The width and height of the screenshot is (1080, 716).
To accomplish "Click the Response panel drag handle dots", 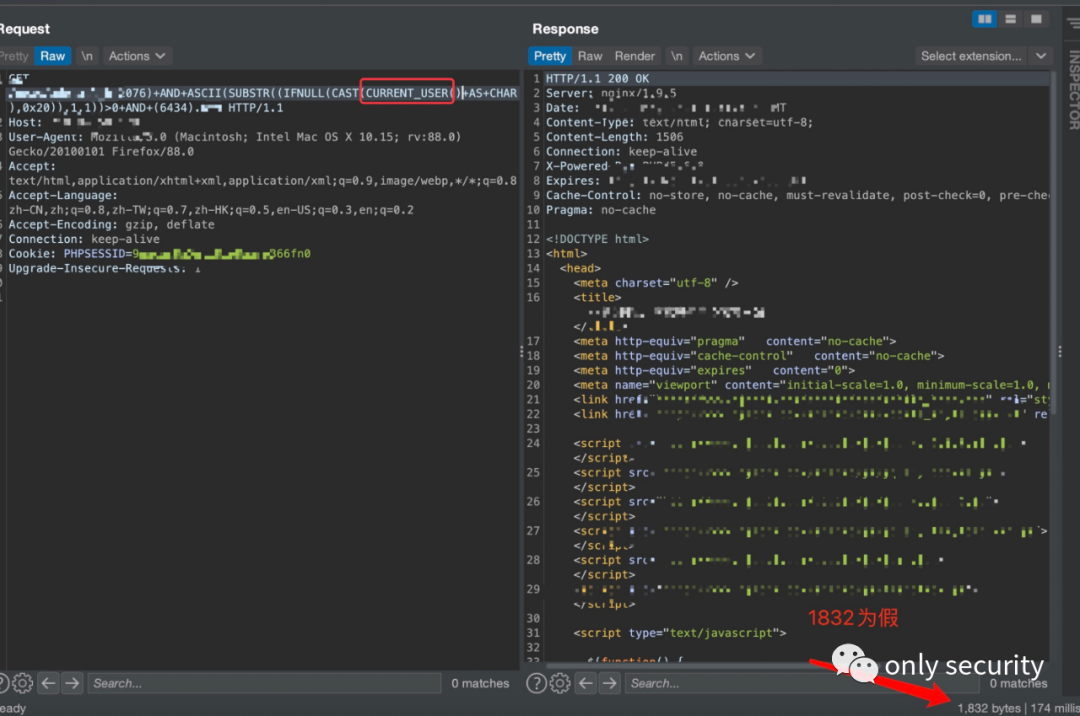I will click(x=1059, y=352).
